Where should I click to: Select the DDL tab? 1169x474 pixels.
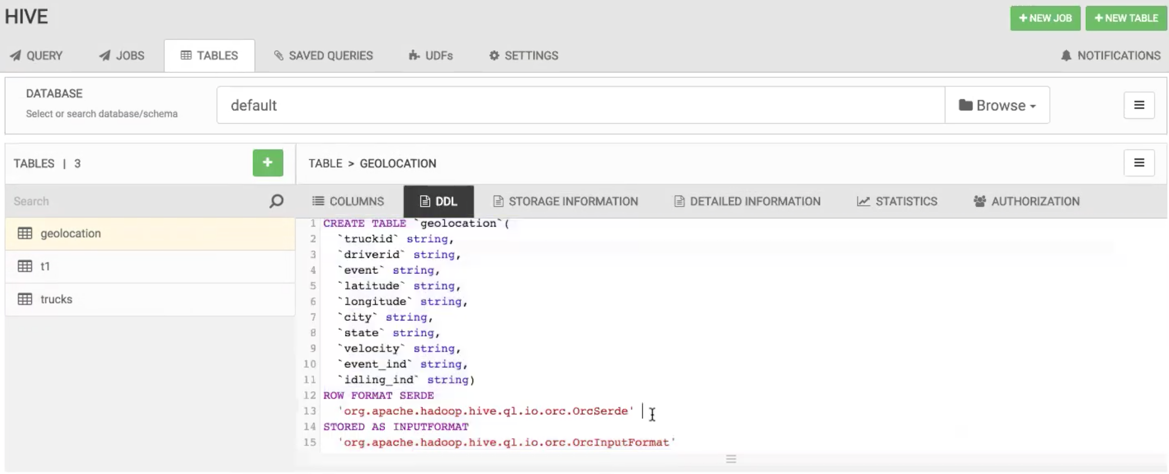pos(438,201)
